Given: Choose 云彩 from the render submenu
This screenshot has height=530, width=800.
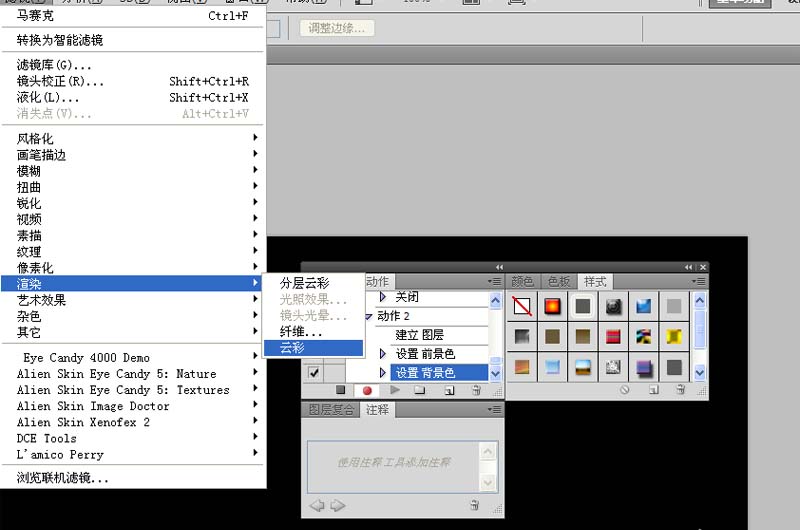Looking at the screenshot, I should (292, 348).
